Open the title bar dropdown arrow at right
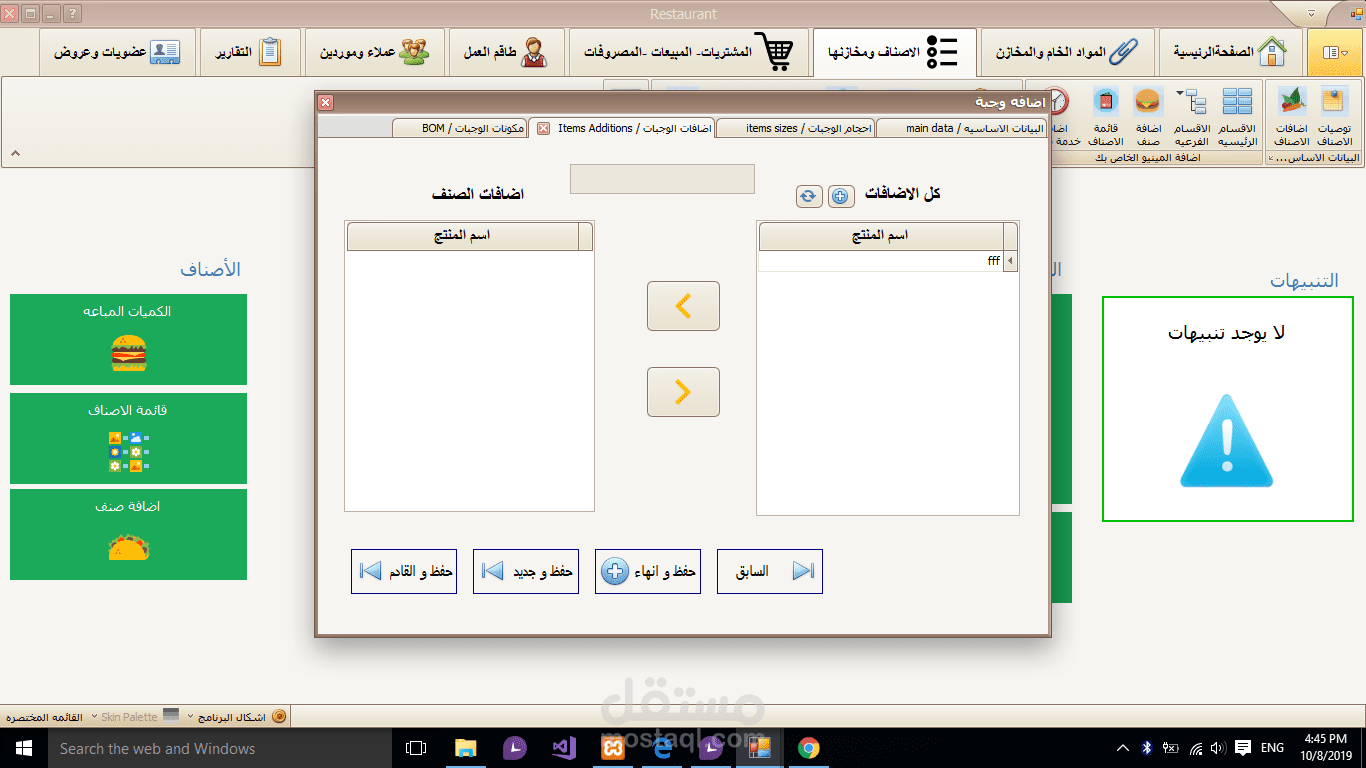Image resolution: width=1366 pixels, height=768 pixels. click(x=1312, y=14)
